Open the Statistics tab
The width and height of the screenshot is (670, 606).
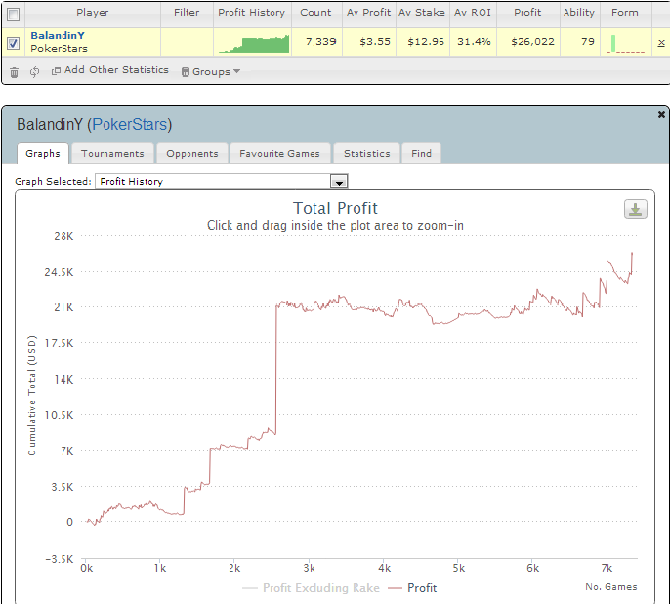tap(367, 153)
